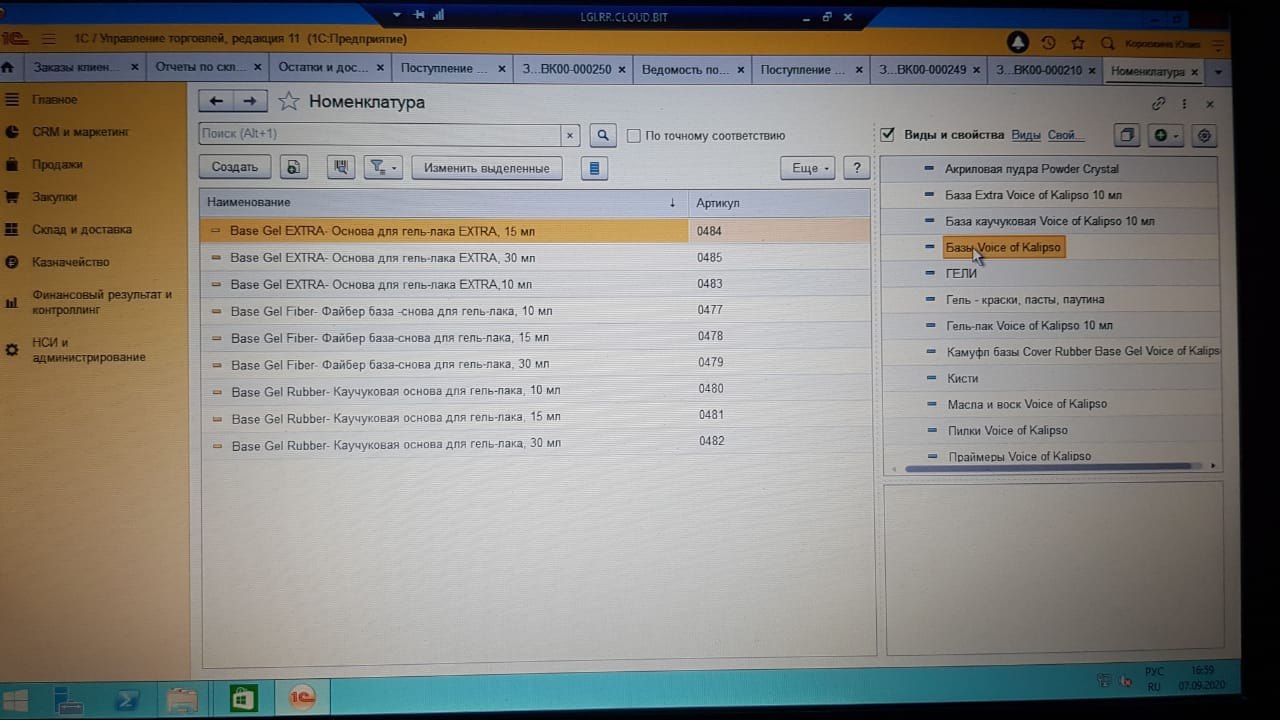Open File Explorer folder in taskbar
Screen dimensions: 1280x720
(182, 698)
